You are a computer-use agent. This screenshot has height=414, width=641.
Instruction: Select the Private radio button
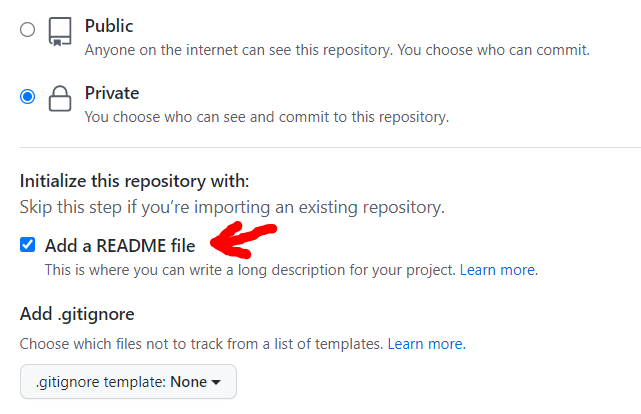coord(28,97)
